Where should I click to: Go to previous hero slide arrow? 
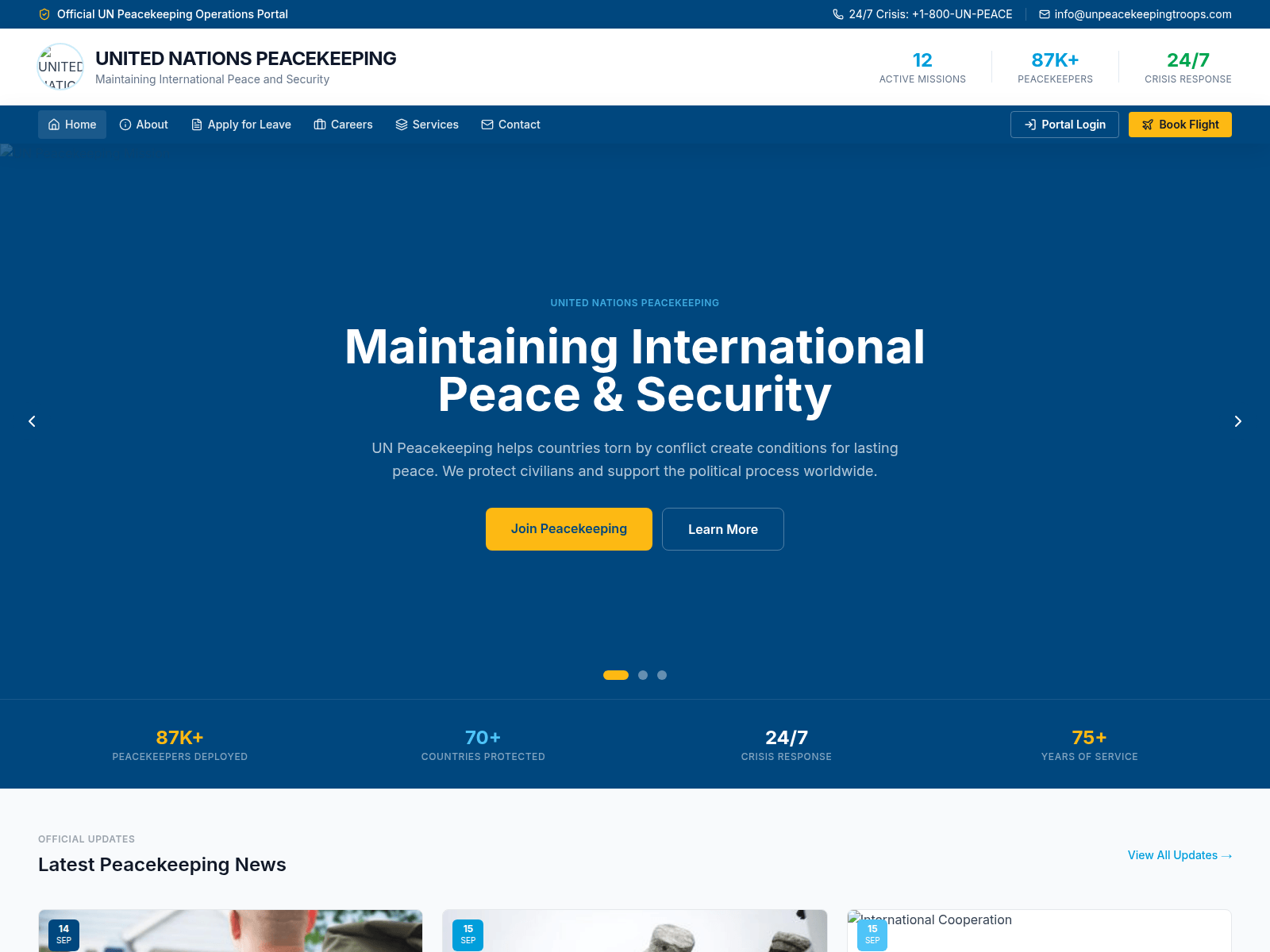pyautogui.click(x=32, y=421)
